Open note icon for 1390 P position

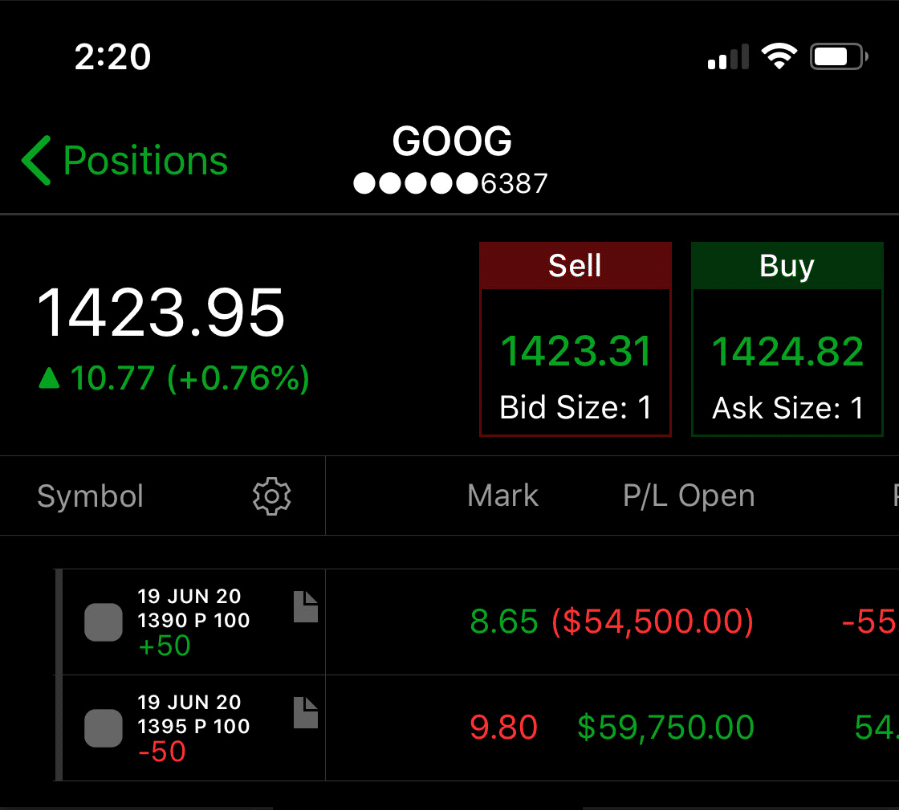306,606
